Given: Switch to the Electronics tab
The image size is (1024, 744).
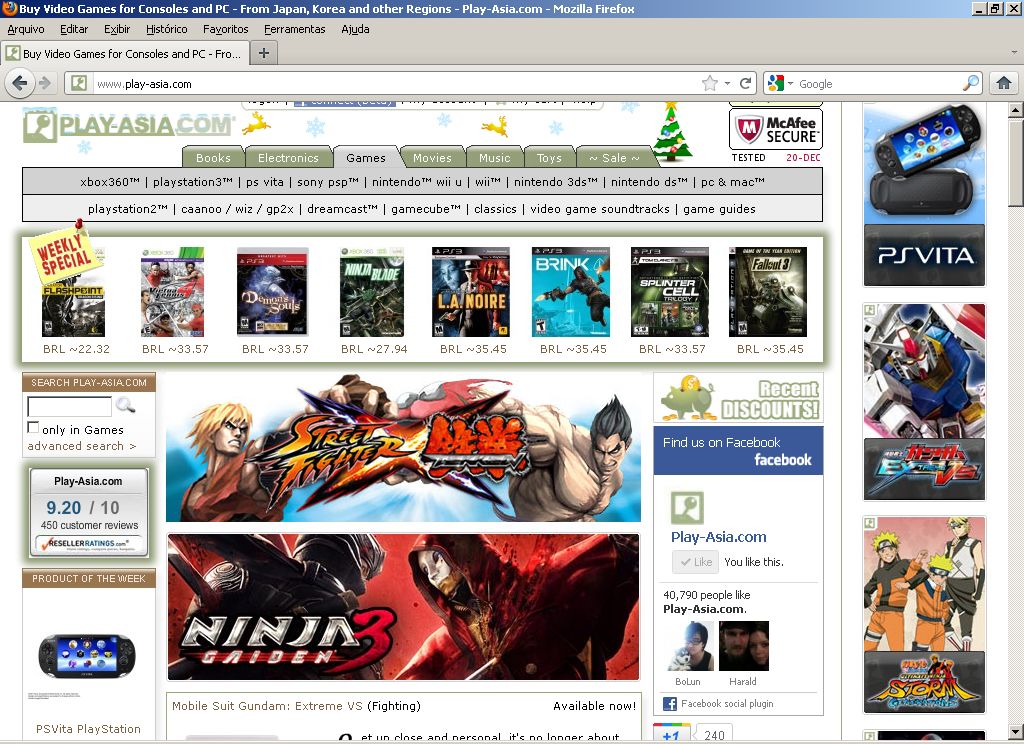Looking at the screenshot, I should (x=288, y=158).
